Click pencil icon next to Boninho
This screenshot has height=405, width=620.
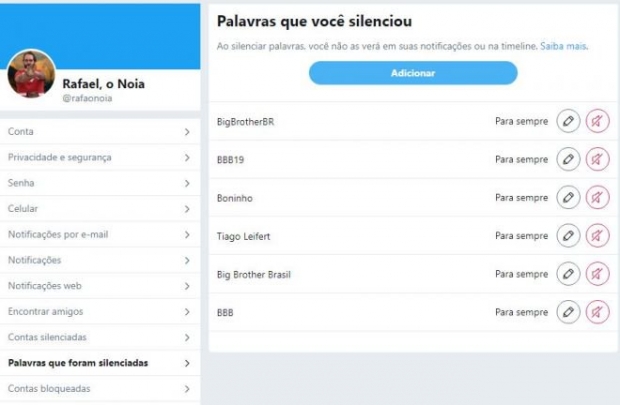pos(568,197)
